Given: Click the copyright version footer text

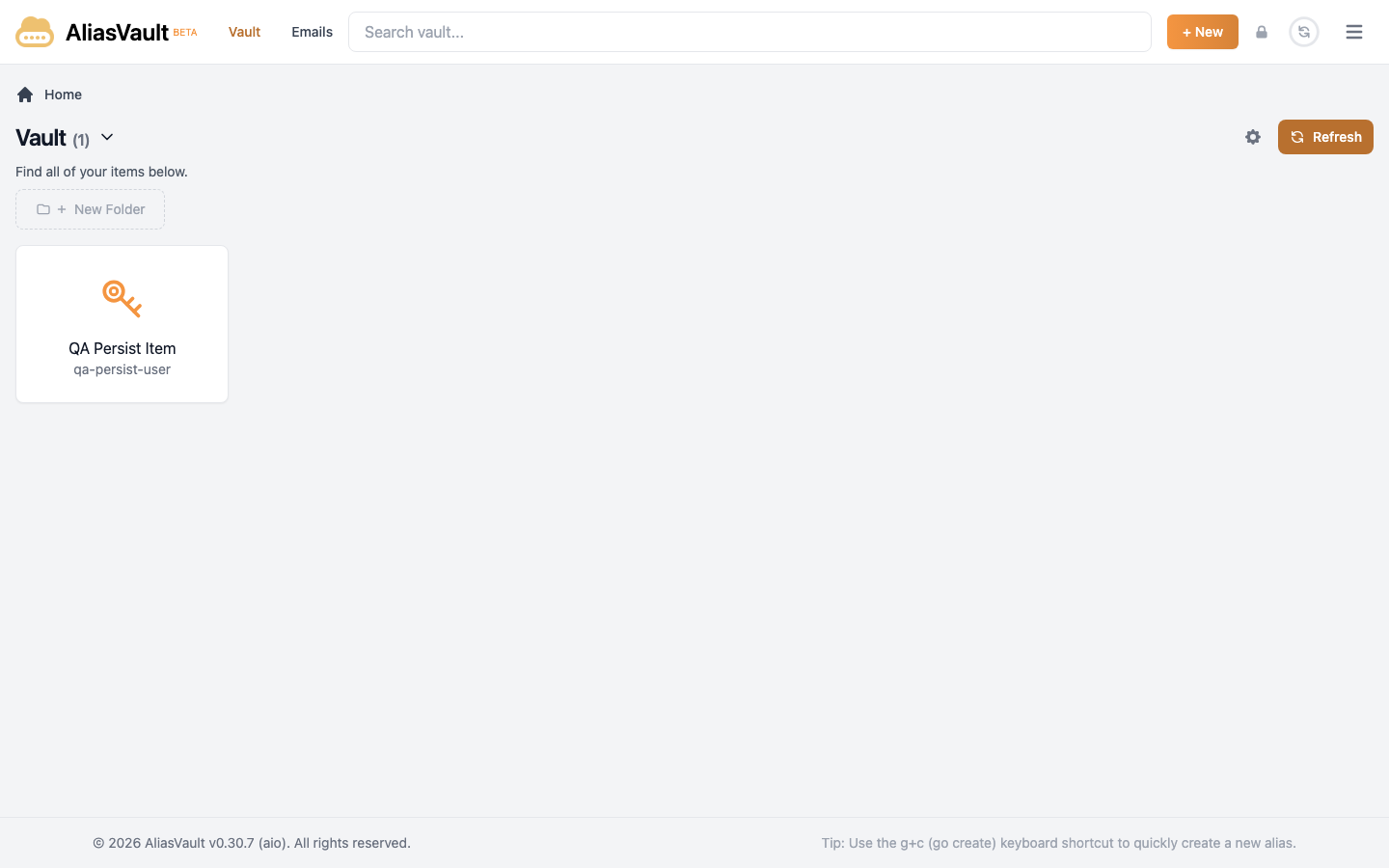Looking at the screenshot, I should click(x=252, y=843).
